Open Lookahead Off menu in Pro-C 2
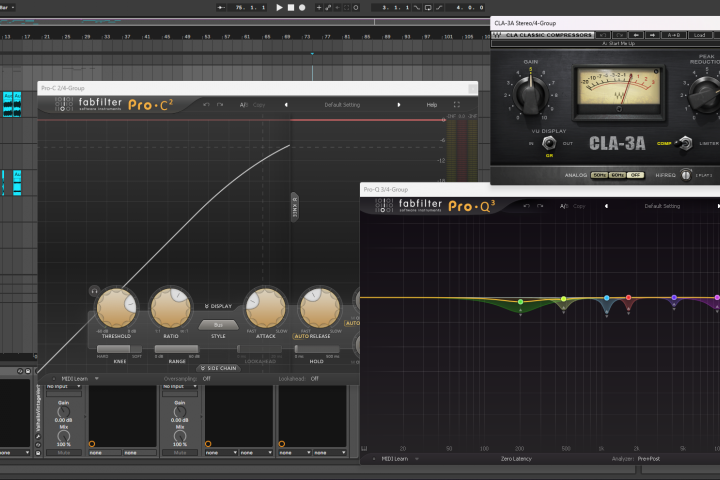 (x=315, y=378)
